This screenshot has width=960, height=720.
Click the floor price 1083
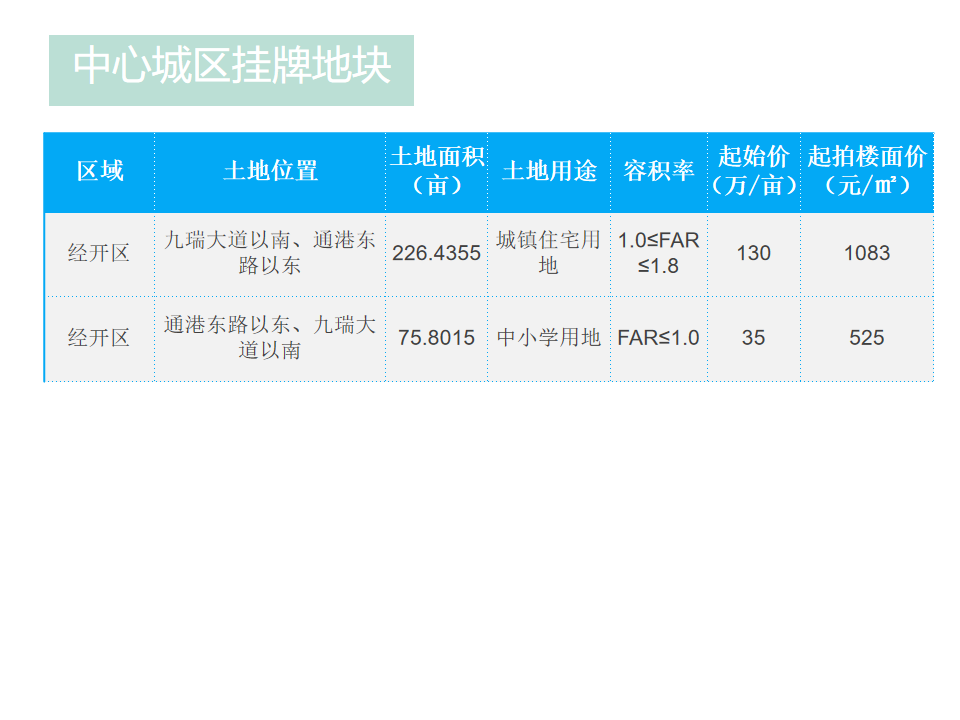coord(867,253)
